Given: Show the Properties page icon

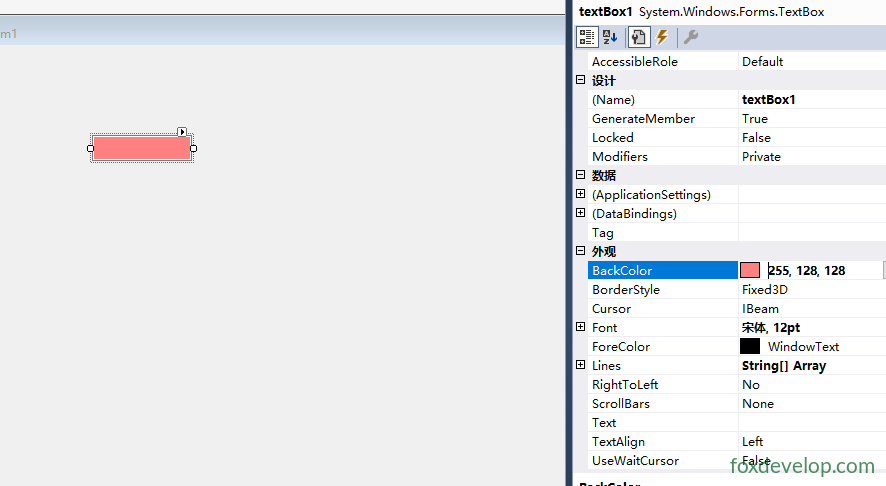Looking at the screenshot, I should tap(639, 37).
